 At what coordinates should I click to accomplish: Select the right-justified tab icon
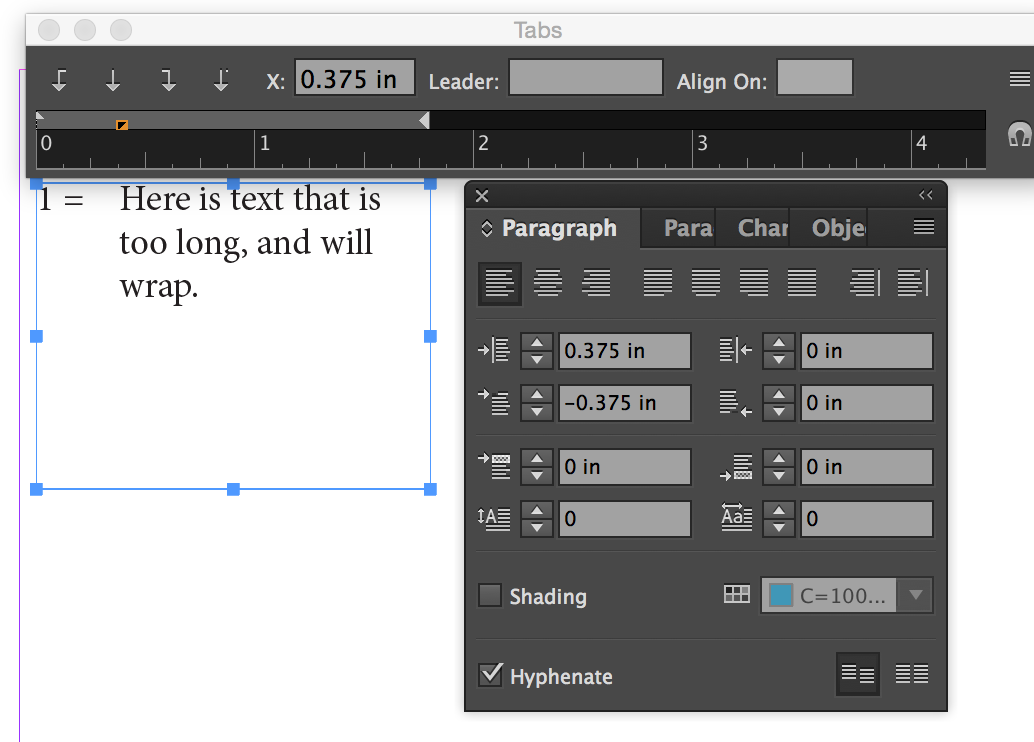point(168,80)
